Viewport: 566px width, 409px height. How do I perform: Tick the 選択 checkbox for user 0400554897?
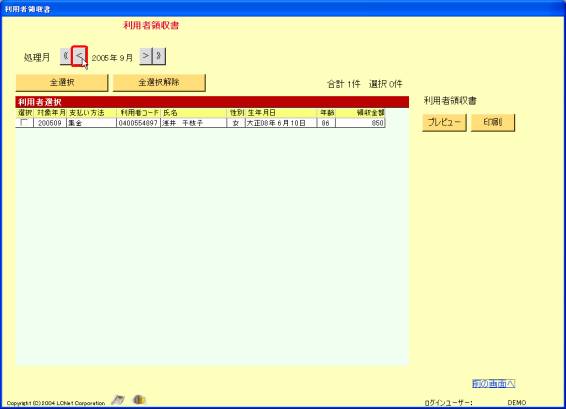click(x=24, y=123)
